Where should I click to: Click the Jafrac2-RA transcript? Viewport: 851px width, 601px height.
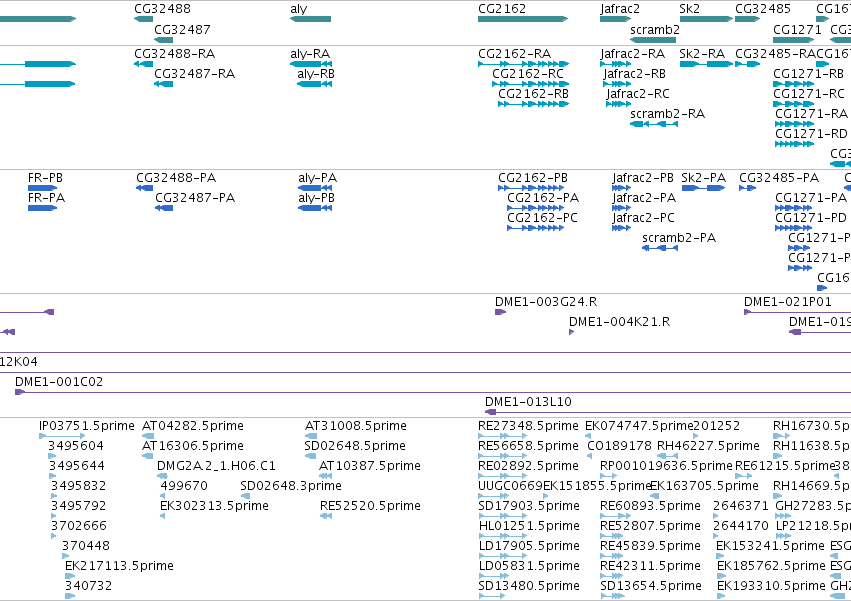coord(615,64)
